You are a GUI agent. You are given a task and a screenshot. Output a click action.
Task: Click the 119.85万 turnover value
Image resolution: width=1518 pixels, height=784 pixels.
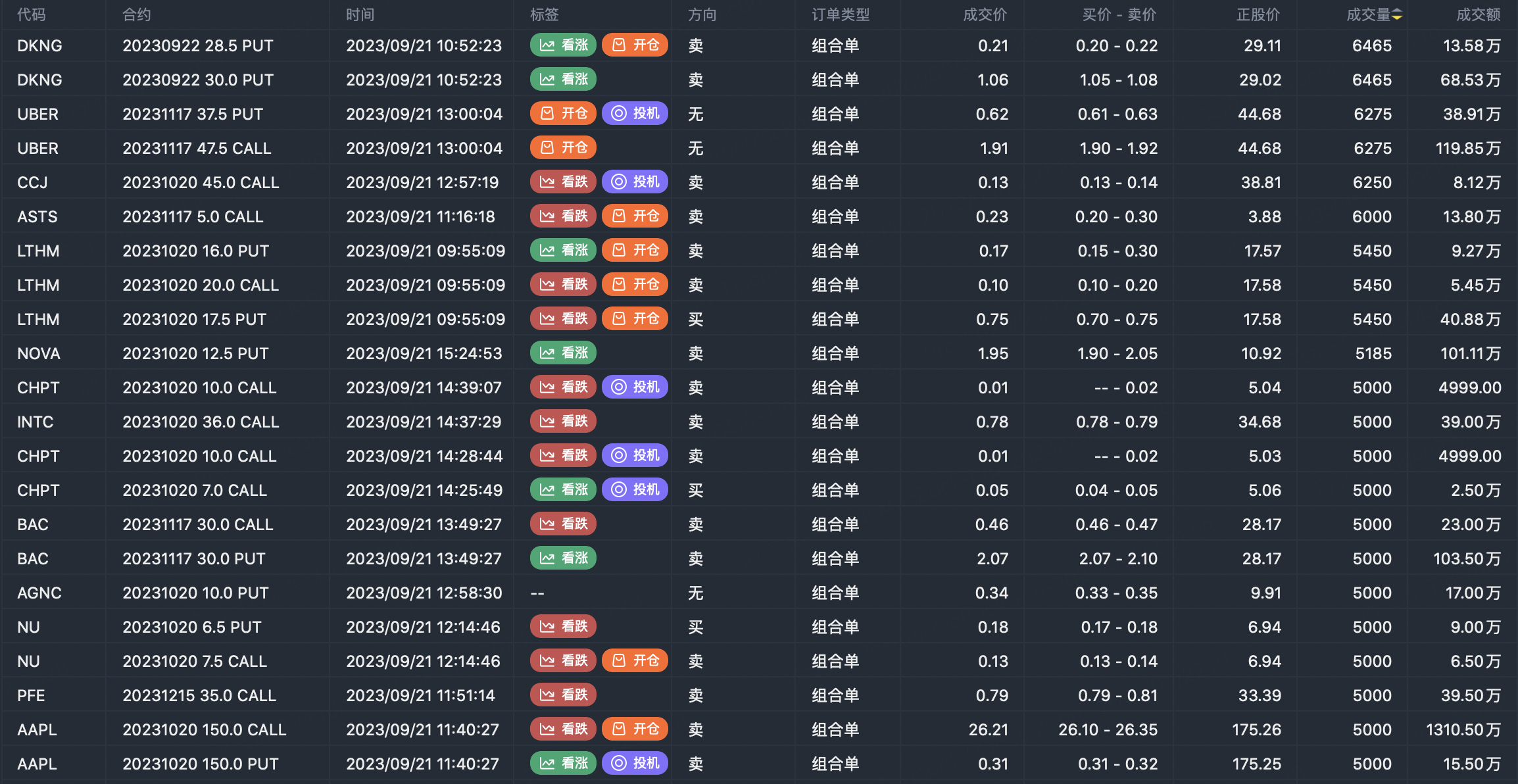[x=1468, y=148]
